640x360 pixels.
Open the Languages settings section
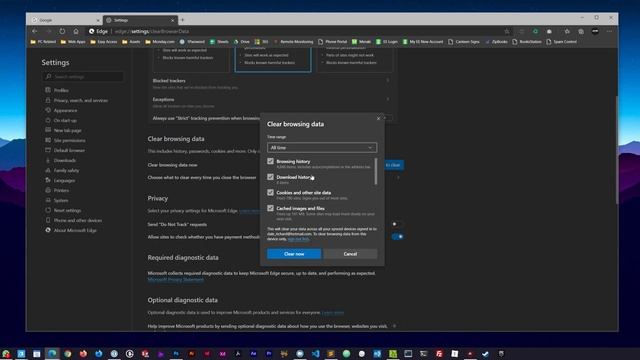(64, 180)
